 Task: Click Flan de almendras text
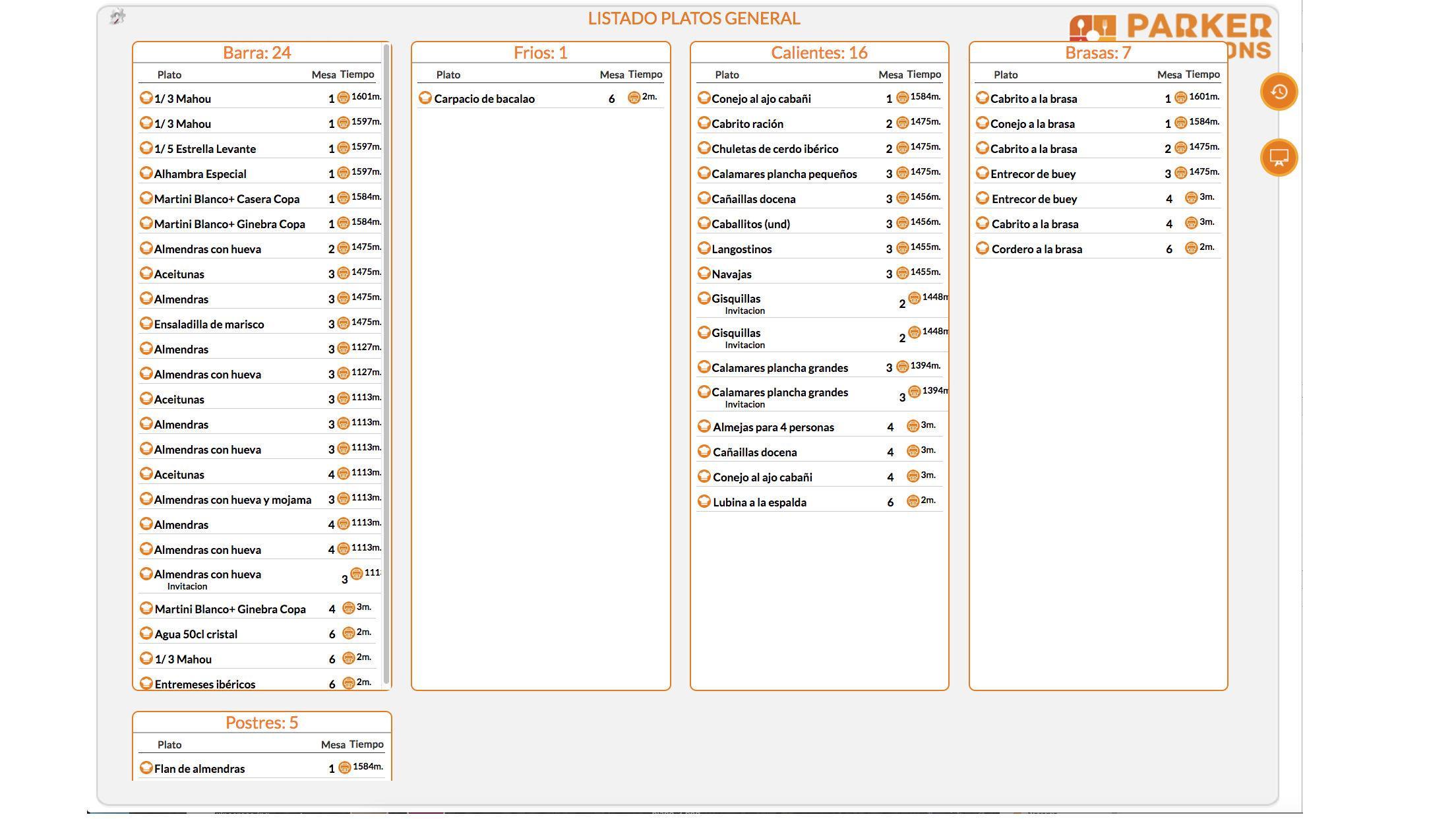(199, 769)
